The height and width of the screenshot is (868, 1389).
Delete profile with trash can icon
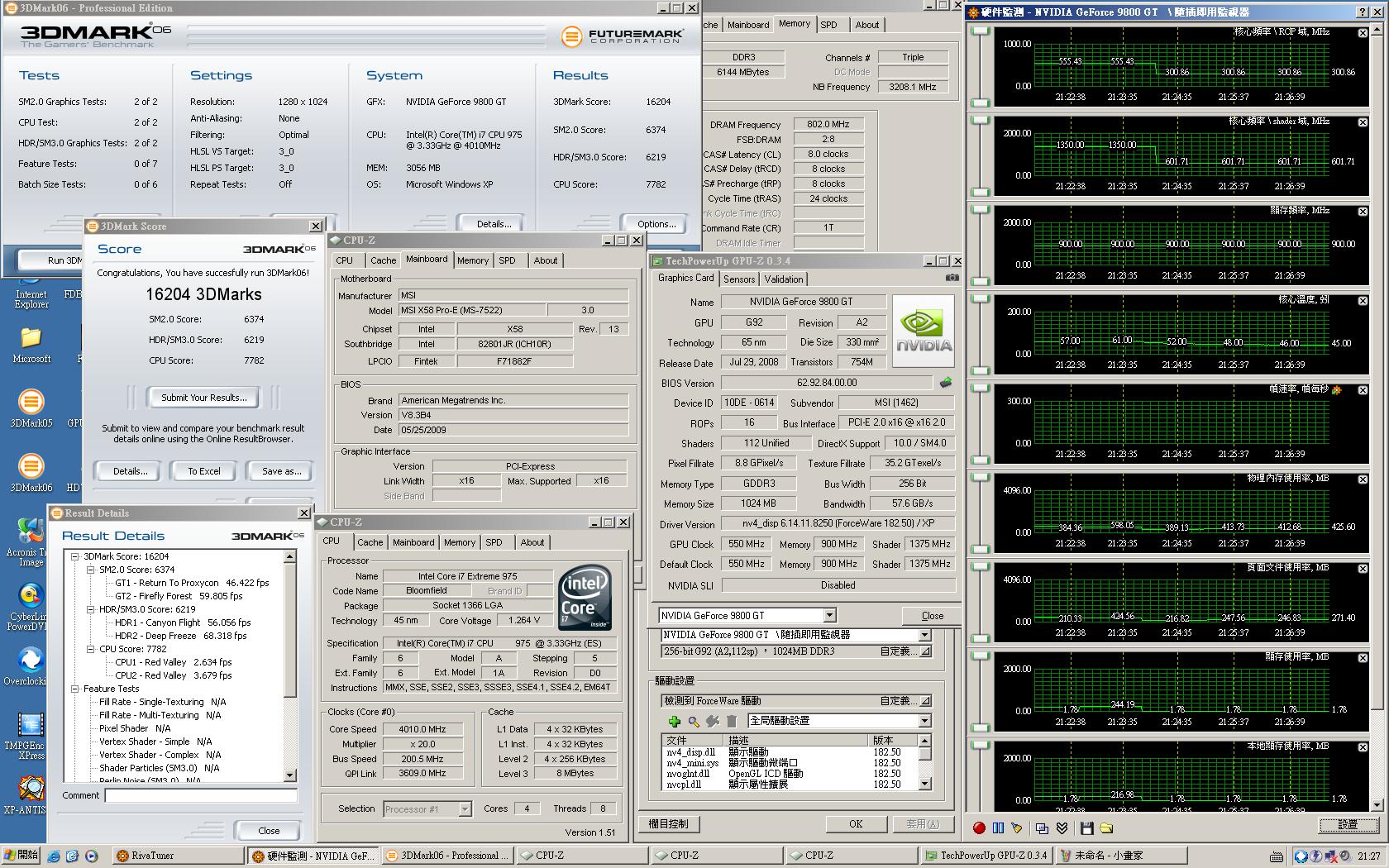pos(732,721)
